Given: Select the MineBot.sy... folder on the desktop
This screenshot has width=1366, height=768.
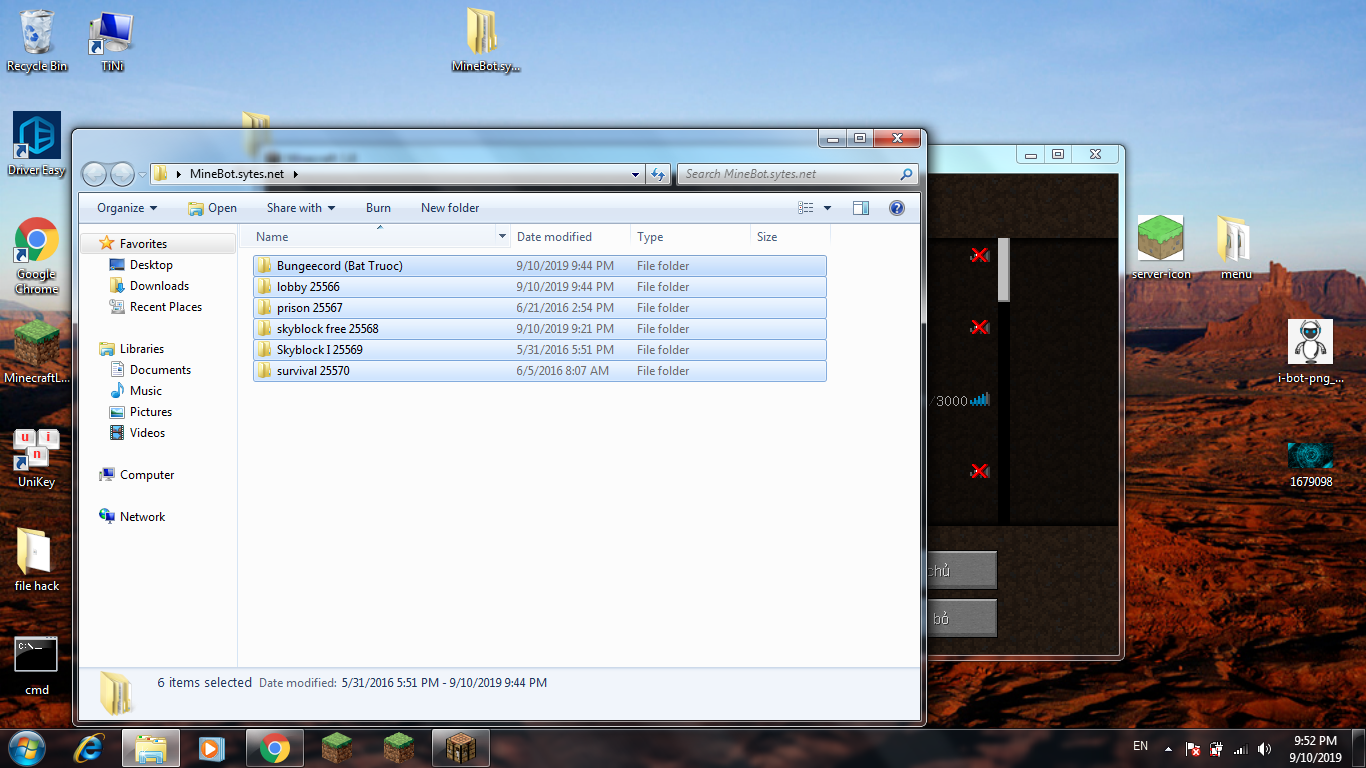Looking at the screenshot, I should (486, 41).
